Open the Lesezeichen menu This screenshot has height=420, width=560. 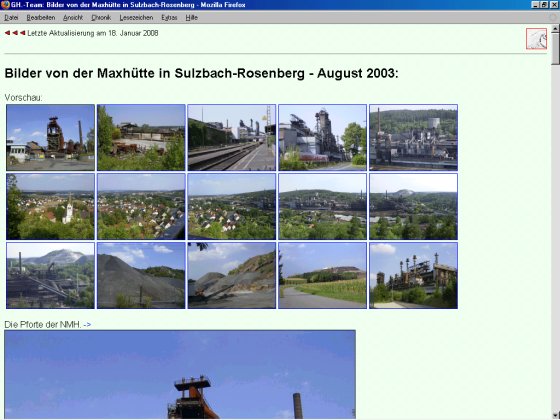[x=136, y=18]
